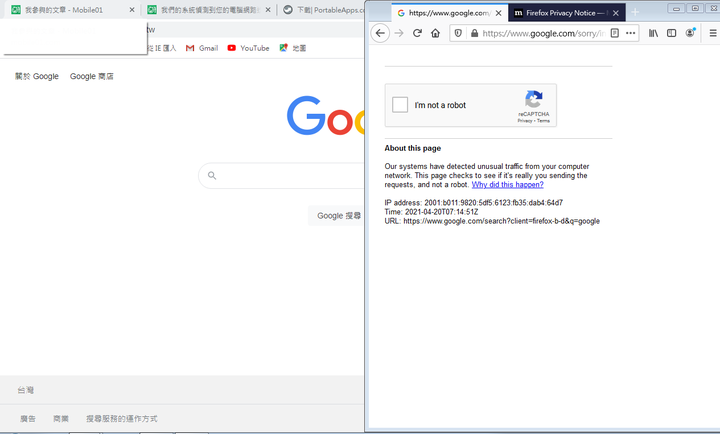Open Firefox Library icon
Image resolution: width=720 pixels, height=434 pixels.
pos(653,33)
